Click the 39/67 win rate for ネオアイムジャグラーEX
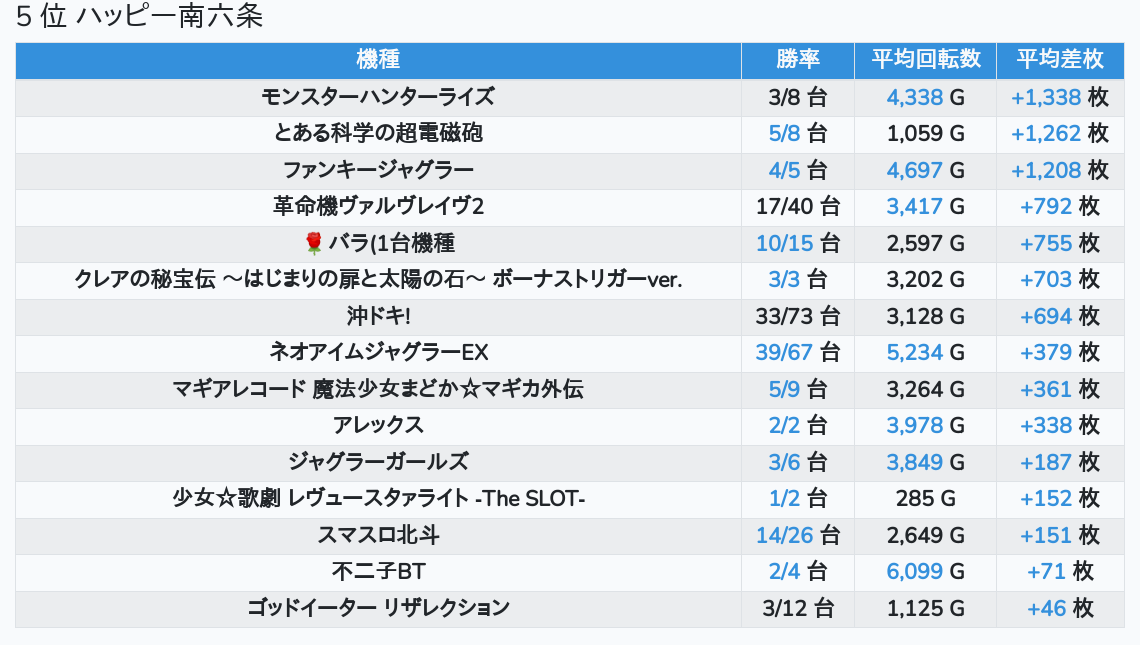The height and width of the screenshot is (645, 1140). point(785,353)
